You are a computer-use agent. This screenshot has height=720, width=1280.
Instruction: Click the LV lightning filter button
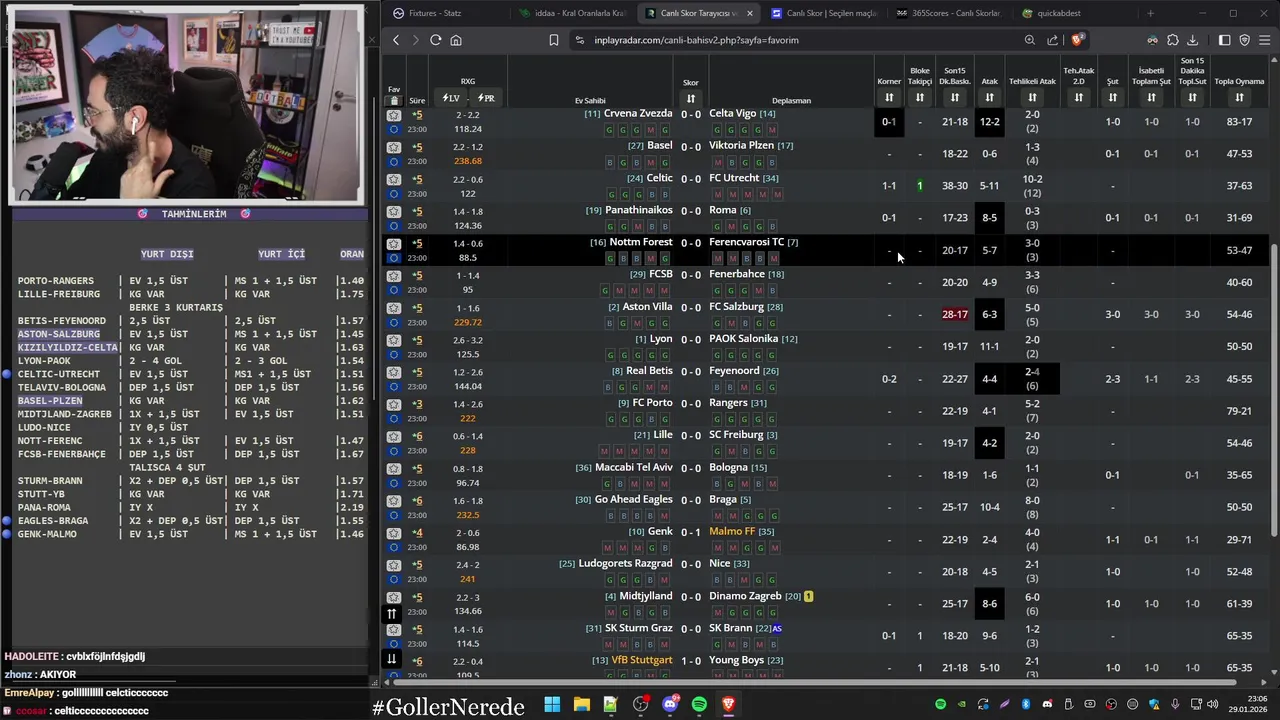451,98
